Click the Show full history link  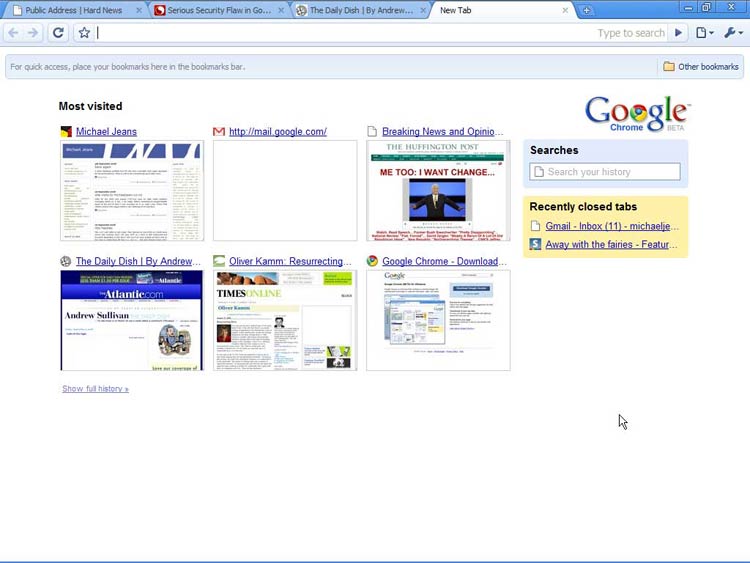click(95, 389)
